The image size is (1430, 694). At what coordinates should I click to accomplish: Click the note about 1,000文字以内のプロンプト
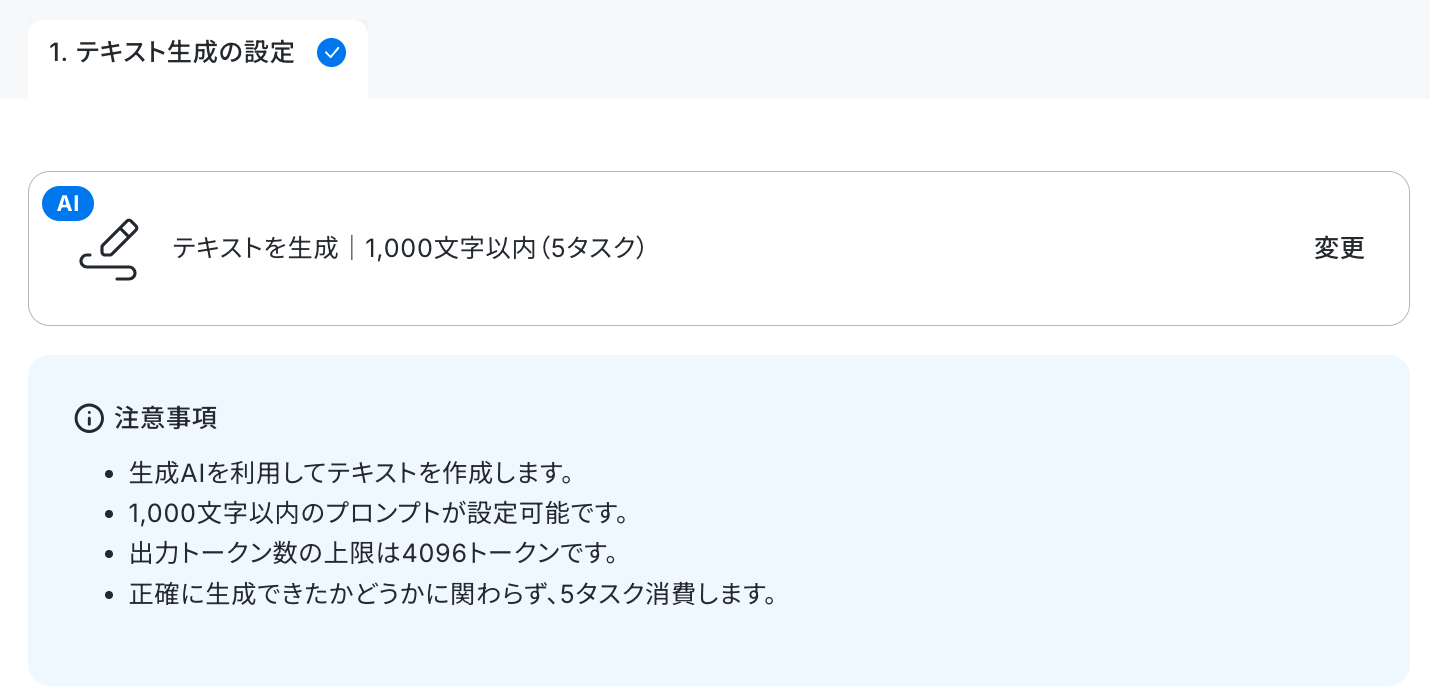pyautogui.click(x=378, y=513)
